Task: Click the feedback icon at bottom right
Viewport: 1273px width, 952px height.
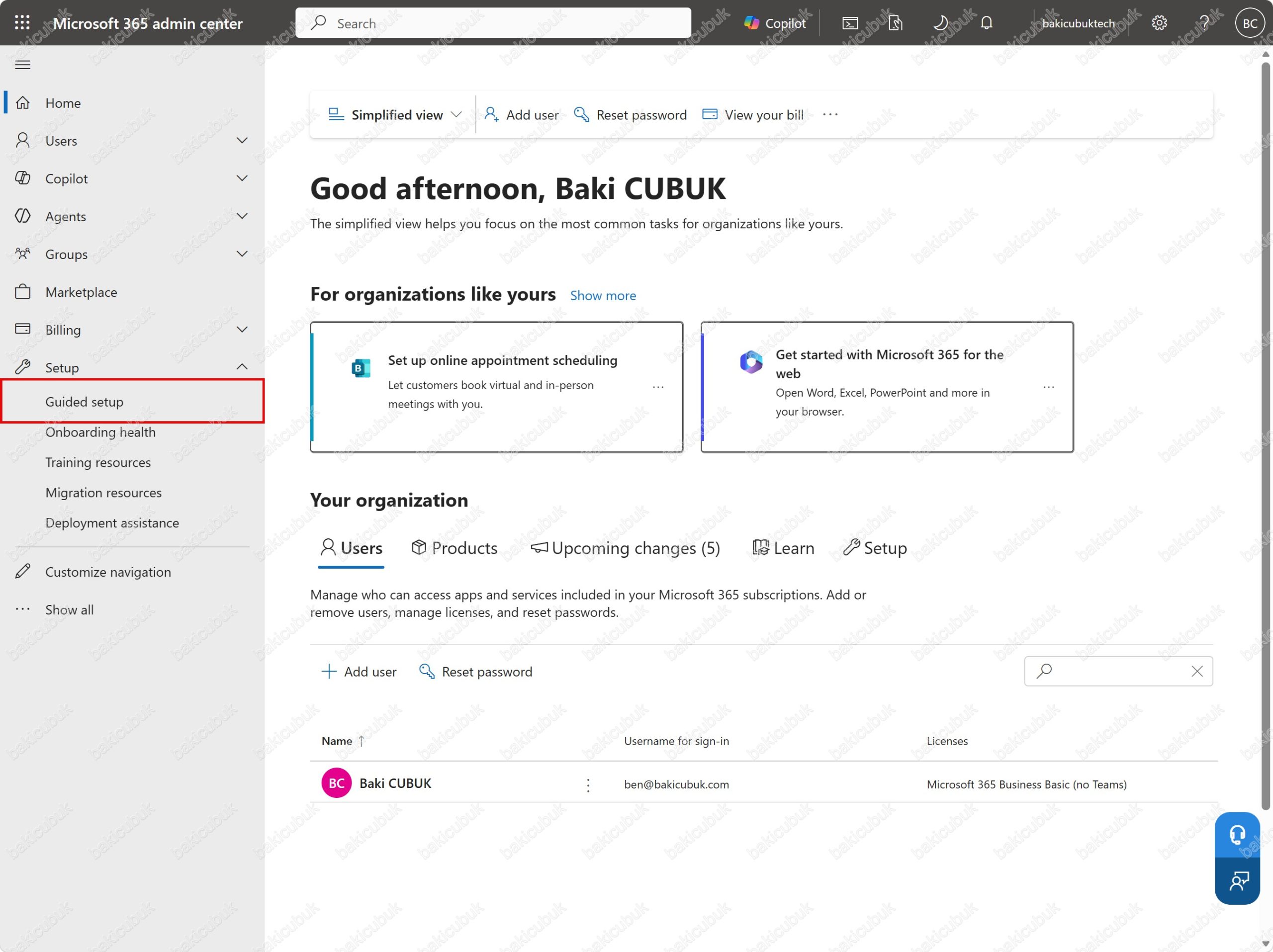Action: [1237, 881]
